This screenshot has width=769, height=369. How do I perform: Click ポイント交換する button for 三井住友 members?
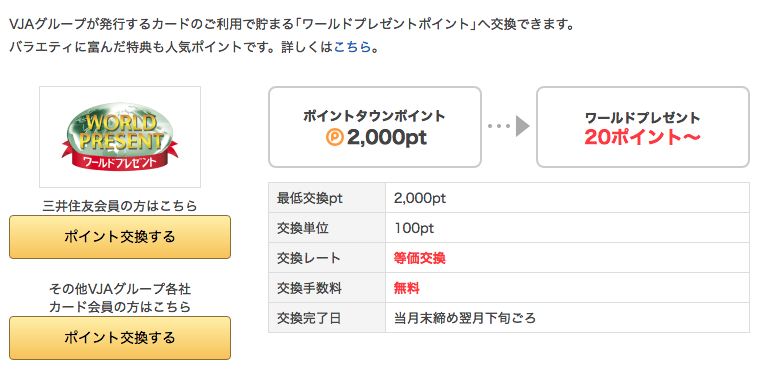120,237
